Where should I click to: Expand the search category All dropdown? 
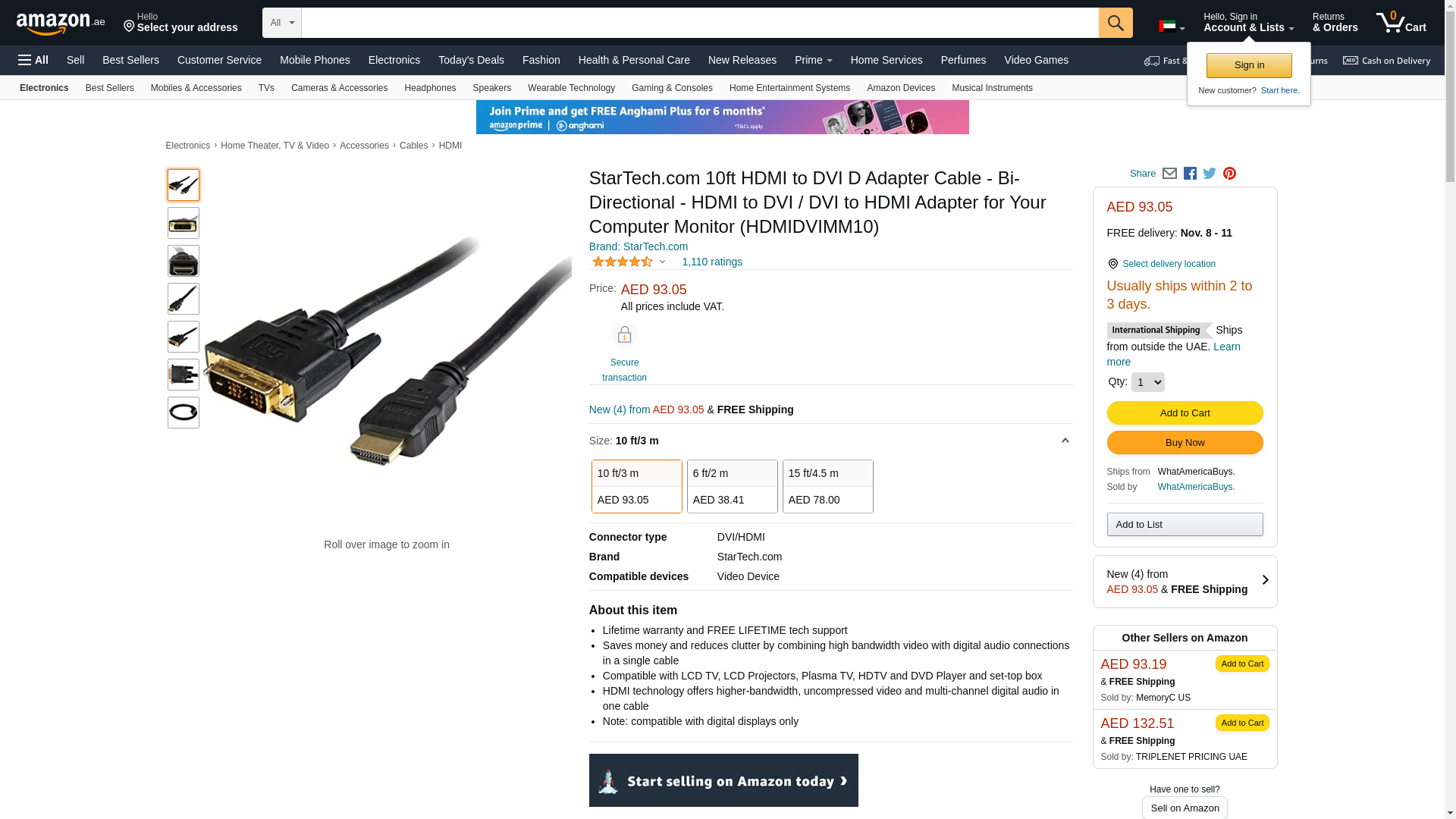tap(281, 23)
